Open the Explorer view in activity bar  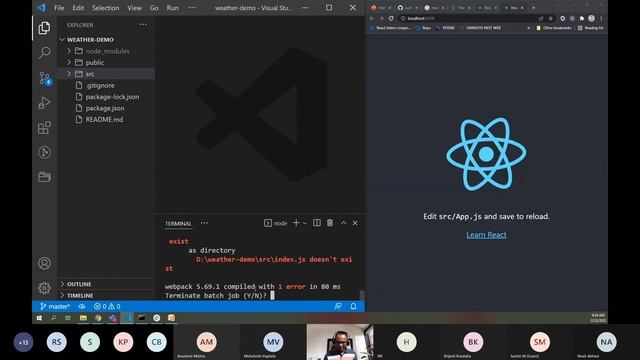[x=44, y=28]
